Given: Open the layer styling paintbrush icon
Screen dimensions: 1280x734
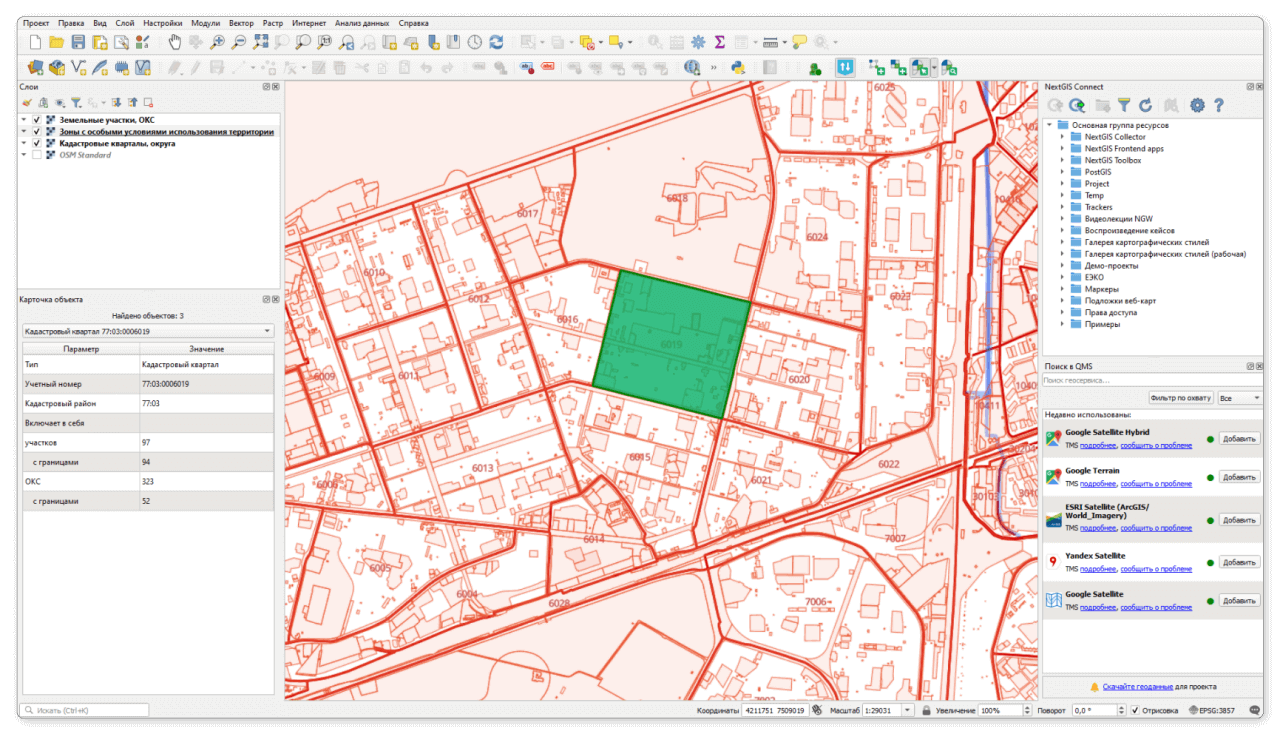Looking at the screenshot, I should click(x=27, y=102).
